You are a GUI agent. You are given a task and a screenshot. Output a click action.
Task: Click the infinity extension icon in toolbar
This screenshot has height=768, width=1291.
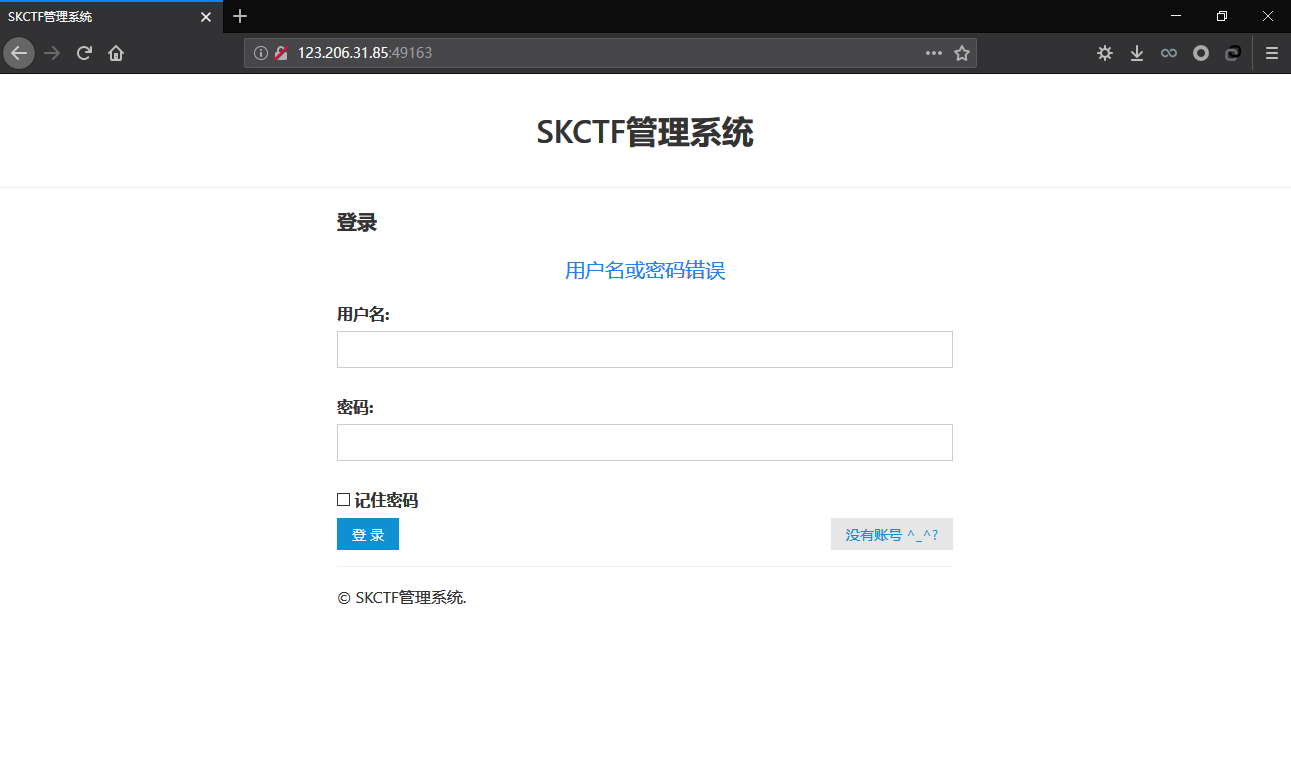1168,52
